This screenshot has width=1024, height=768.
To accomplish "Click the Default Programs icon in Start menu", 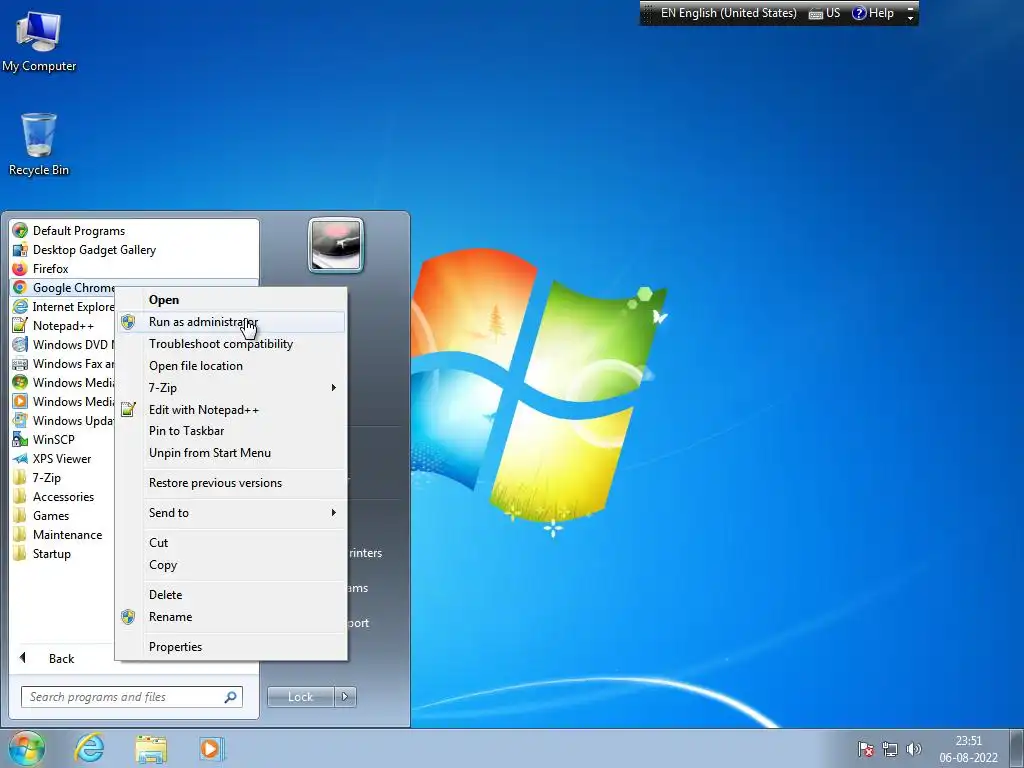I will pos(20,231).
